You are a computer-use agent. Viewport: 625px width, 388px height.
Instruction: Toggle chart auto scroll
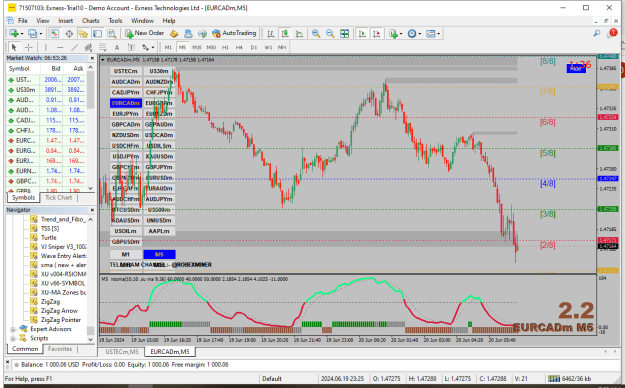click(x=362, y=33)
